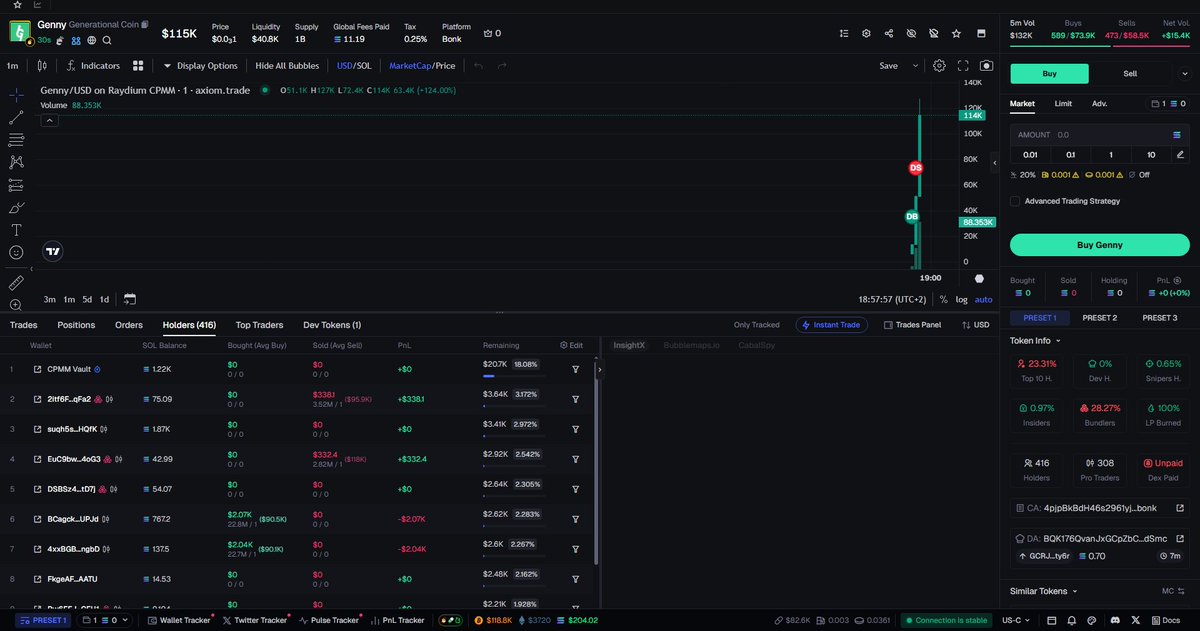1200x631 pixels.
Task: Select the PRESET 2 tab
Action: click(x=1099, y=318)
